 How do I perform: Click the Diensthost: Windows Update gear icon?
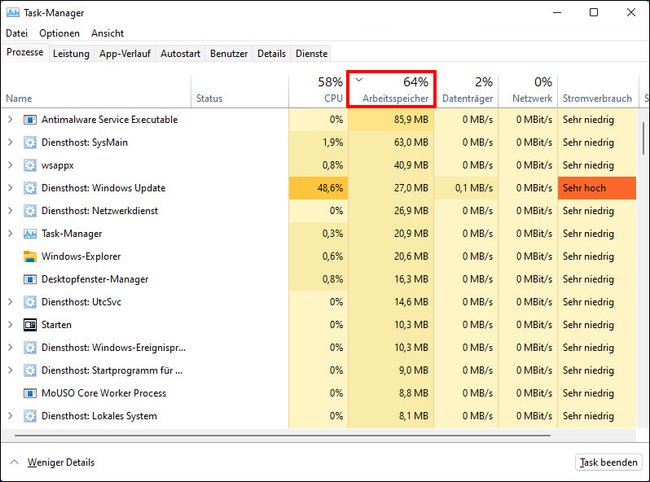30,188
